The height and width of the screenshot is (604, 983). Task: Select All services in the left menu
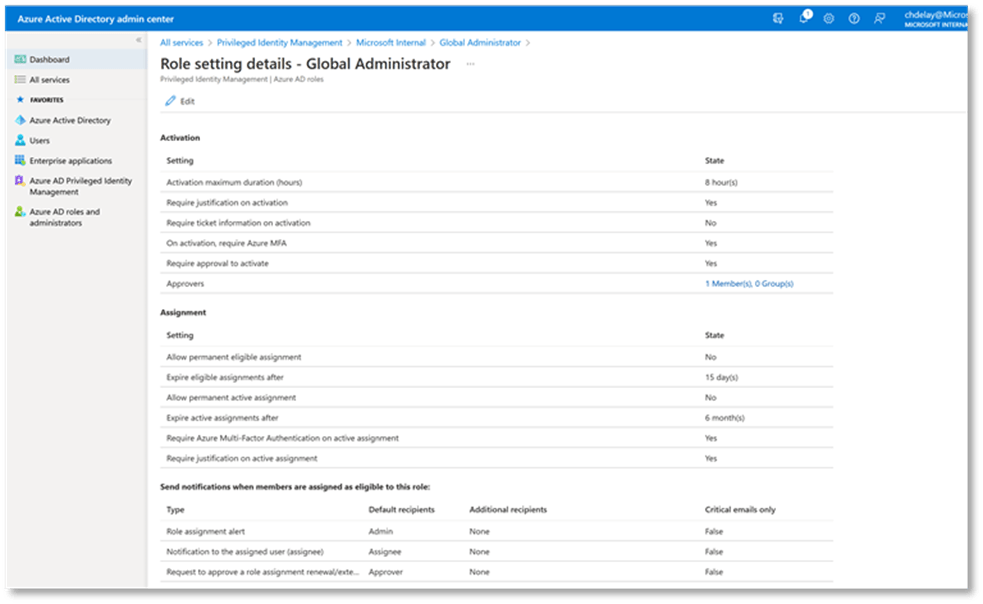coord(49,80)
